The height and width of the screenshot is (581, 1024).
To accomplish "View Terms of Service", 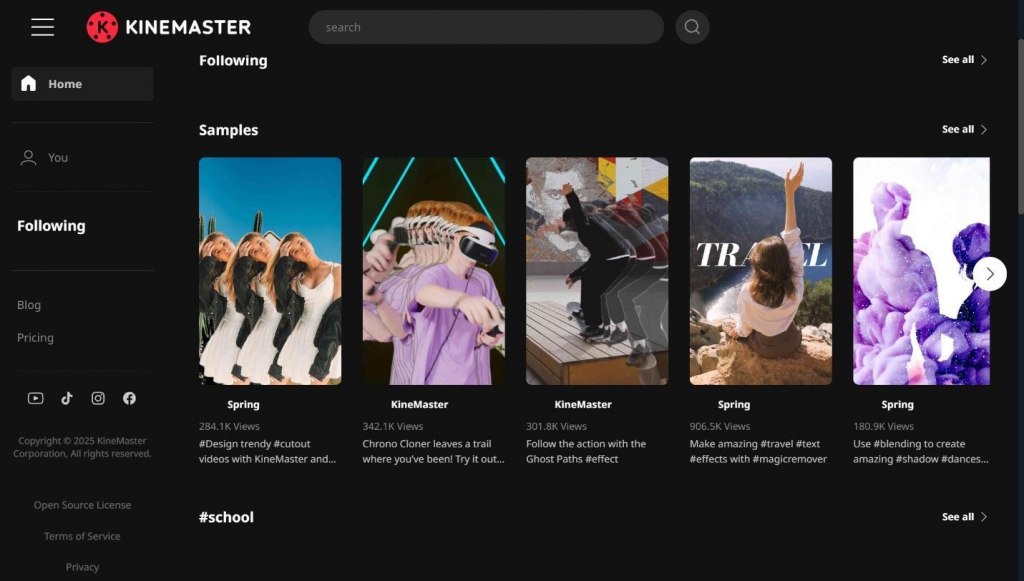I will pyautogui.click(x=82, y=536).
